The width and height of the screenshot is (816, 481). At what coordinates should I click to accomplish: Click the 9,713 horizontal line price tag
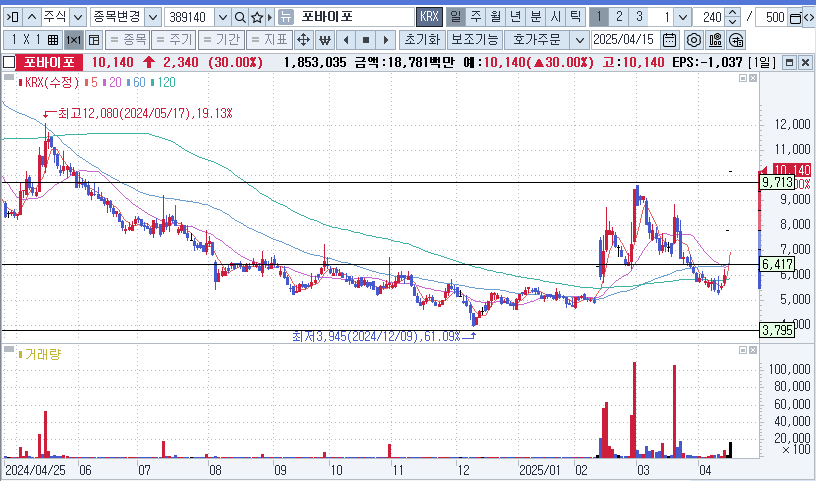click(777, 182)
